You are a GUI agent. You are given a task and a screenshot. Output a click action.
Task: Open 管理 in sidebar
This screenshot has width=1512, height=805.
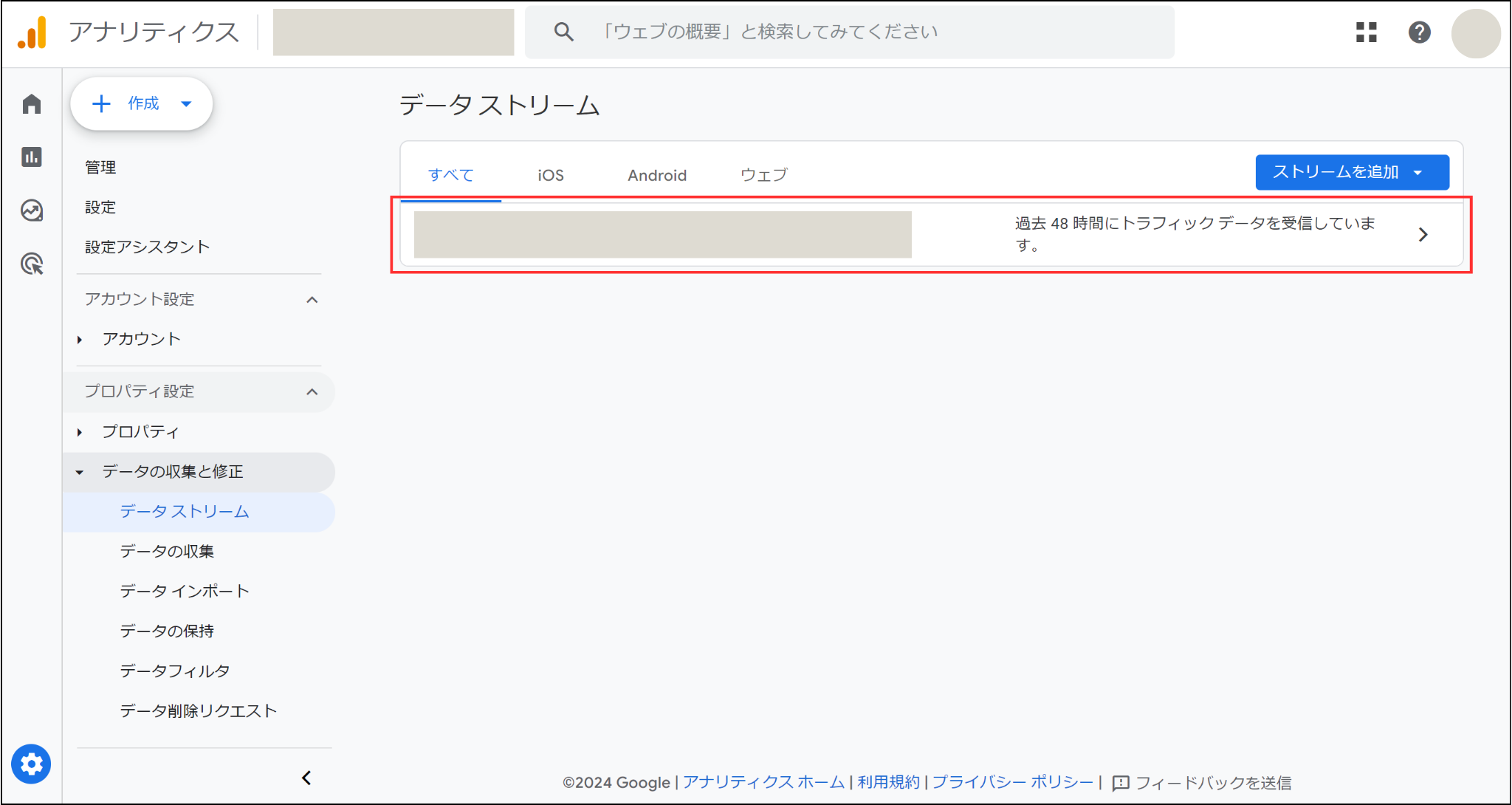(x=100, y=168)
